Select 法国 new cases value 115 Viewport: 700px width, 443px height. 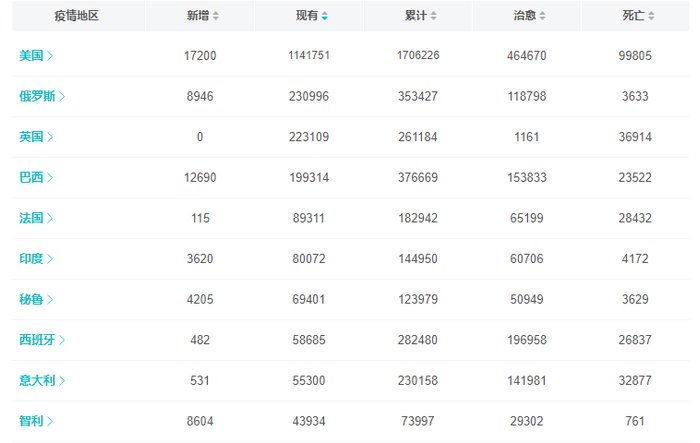click(x=200, y=218)
